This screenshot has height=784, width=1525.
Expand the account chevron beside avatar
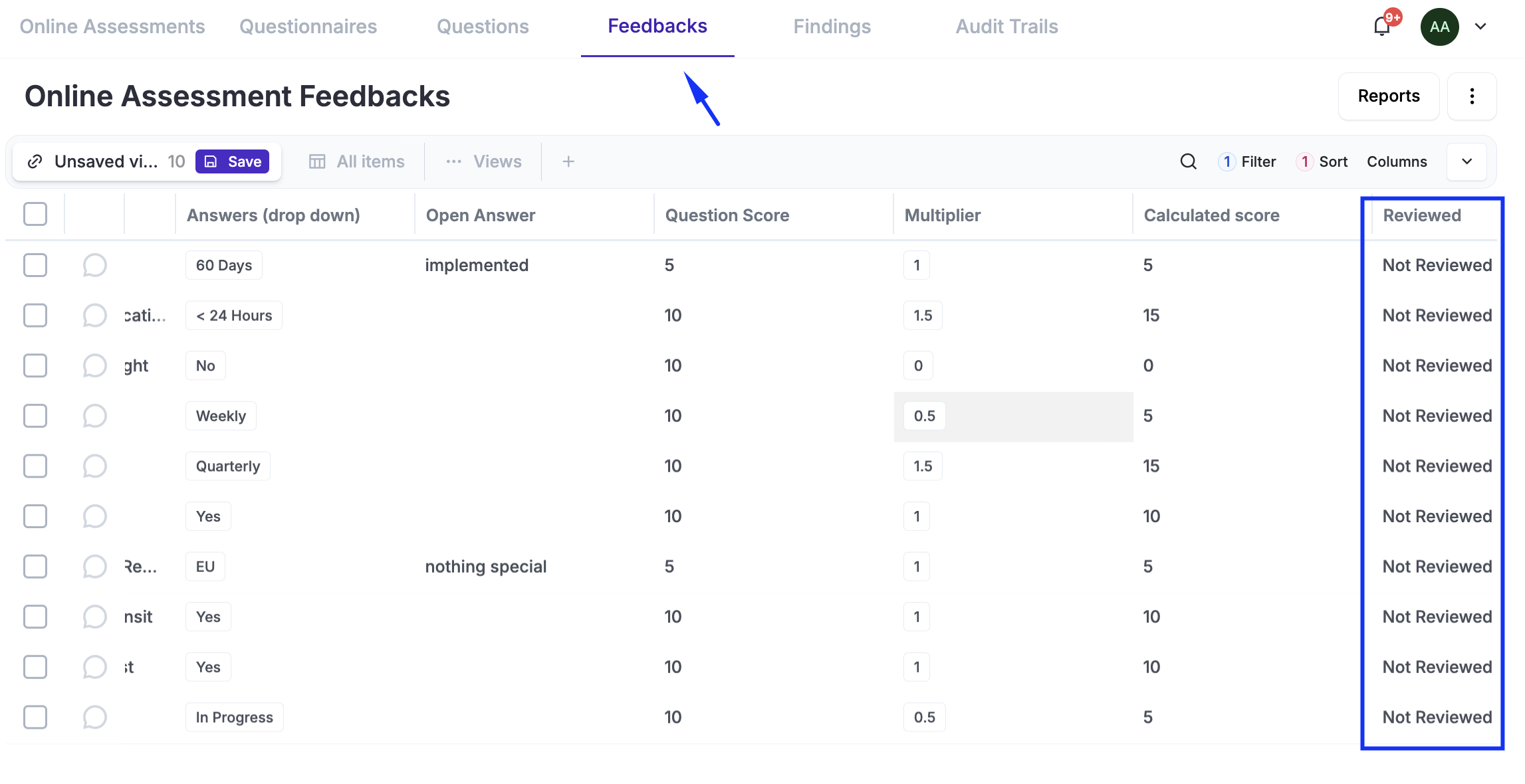[x=1480, y=27]
